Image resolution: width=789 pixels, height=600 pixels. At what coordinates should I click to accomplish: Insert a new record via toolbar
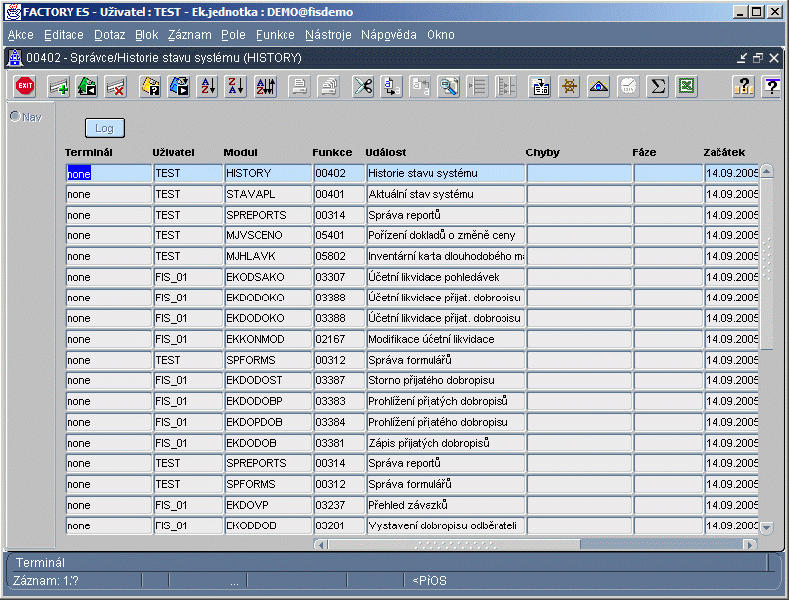(x=59, y=87)
